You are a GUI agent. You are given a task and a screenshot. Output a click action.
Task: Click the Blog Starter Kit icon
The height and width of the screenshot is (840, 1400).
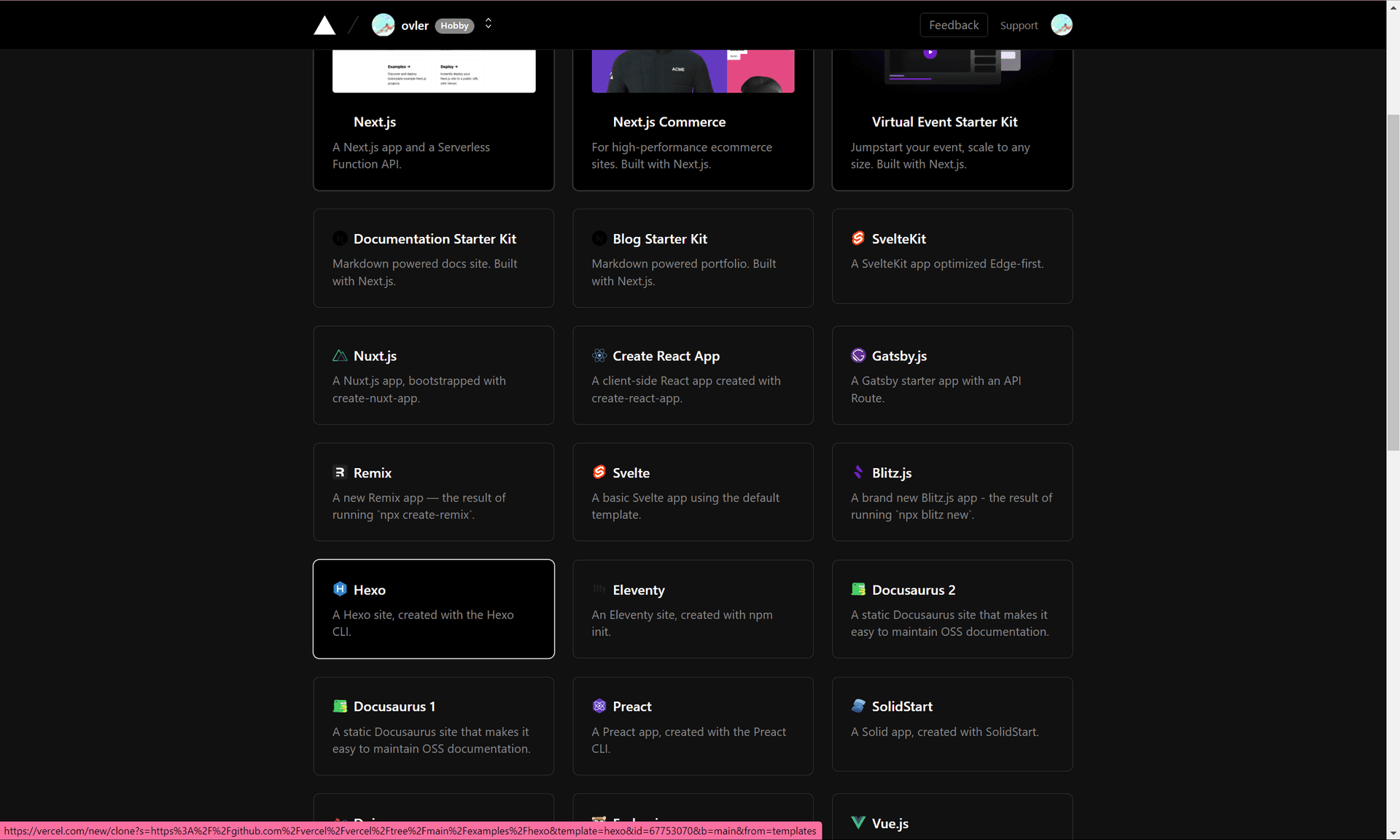[x=599, y=238]
